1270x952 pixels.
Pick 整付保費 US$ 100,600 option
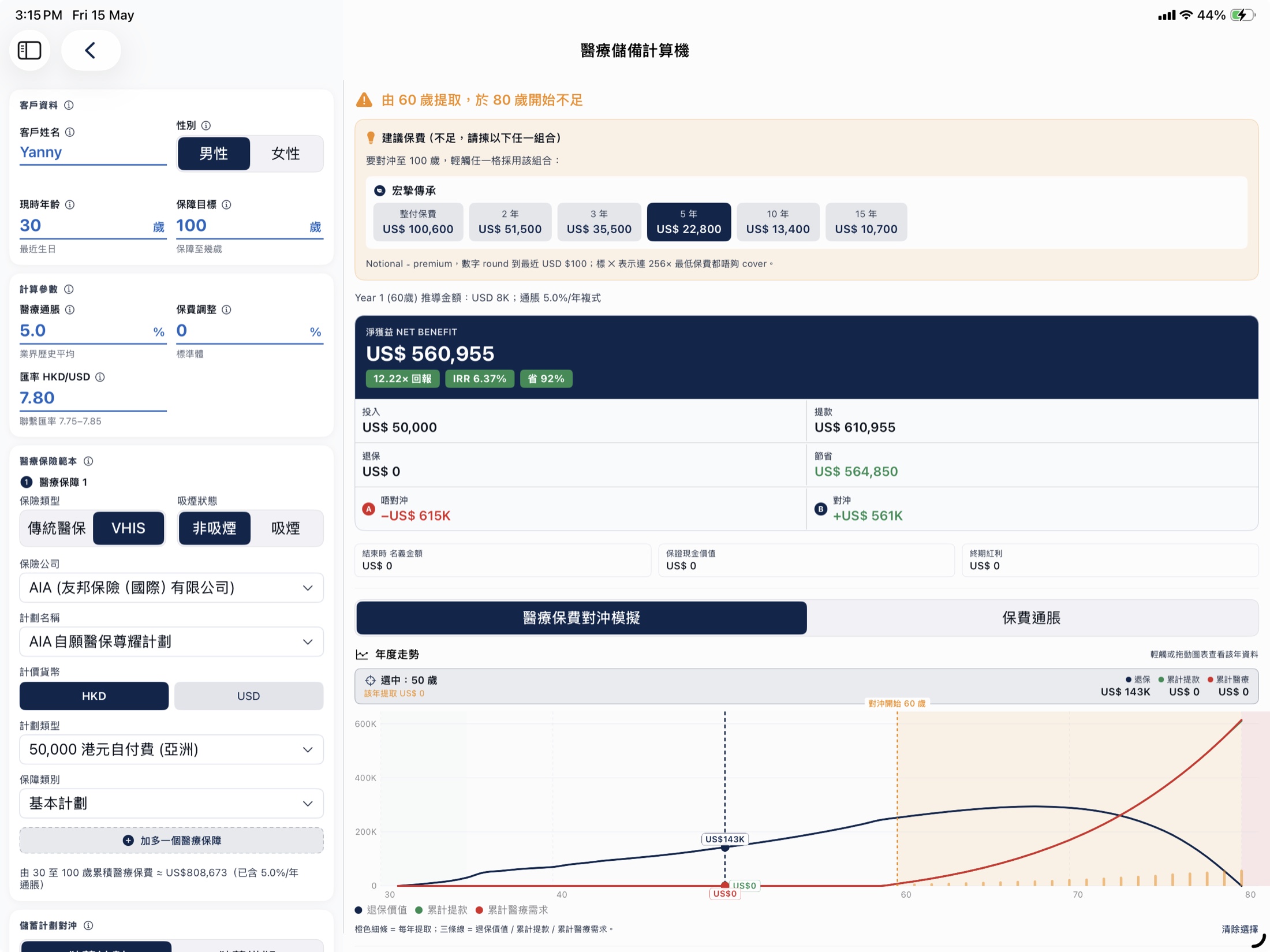(418, 222)
